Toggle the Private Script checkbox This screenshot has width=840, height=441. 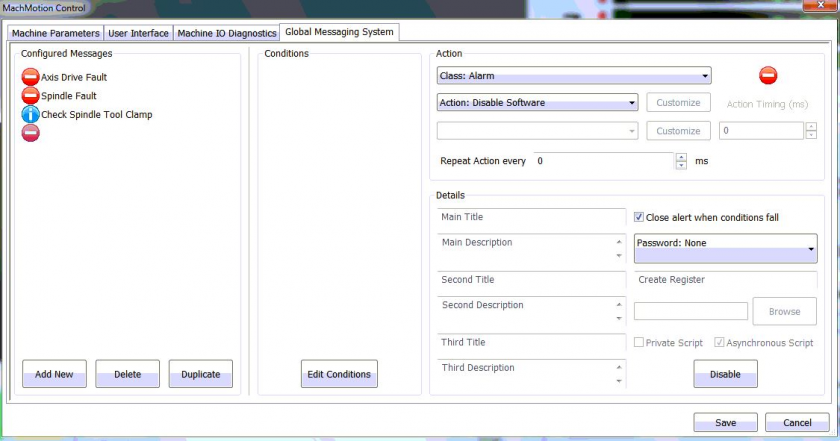click(639, 342)
